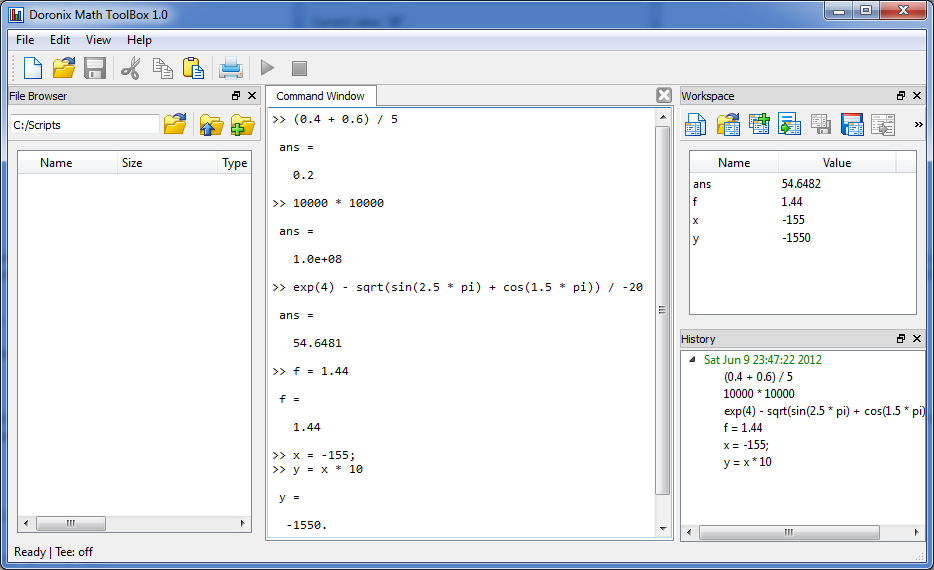This screenshot has width=934, height=570.
Task: Close the Command Window tab with X
Action: (x=664, y=95)
